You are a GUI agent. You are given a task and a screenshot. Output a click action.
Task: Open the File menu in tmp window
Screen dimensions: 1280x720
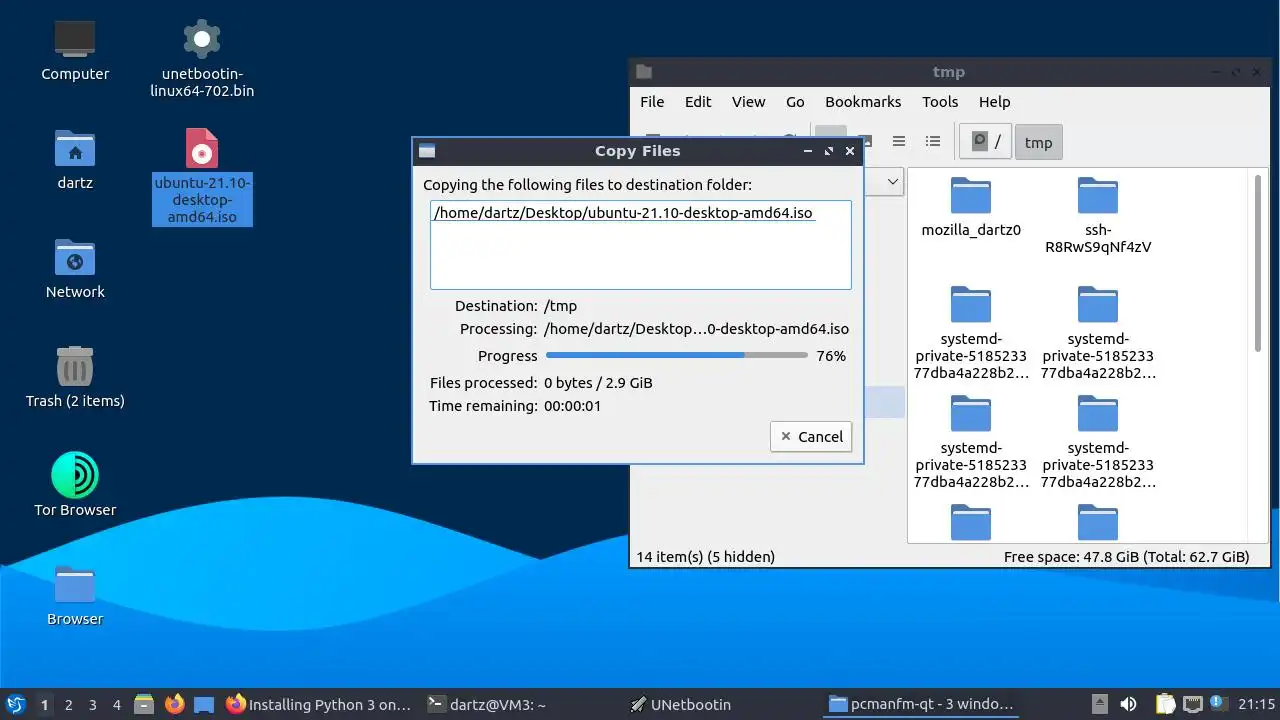[652, 102]
